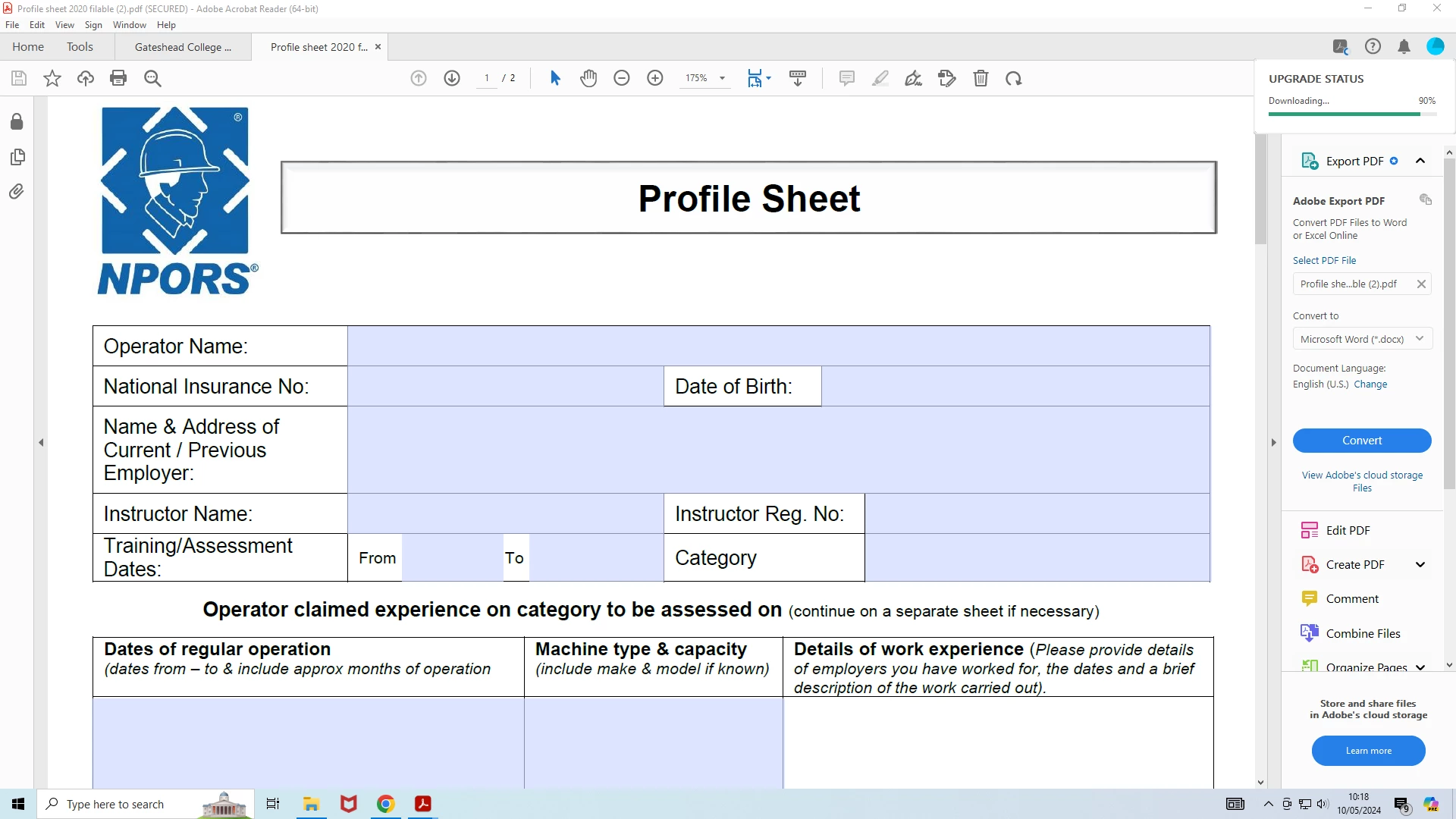Click the Add comment bubble icon
Screen dimensions: 1456x819
pos(847,78)
